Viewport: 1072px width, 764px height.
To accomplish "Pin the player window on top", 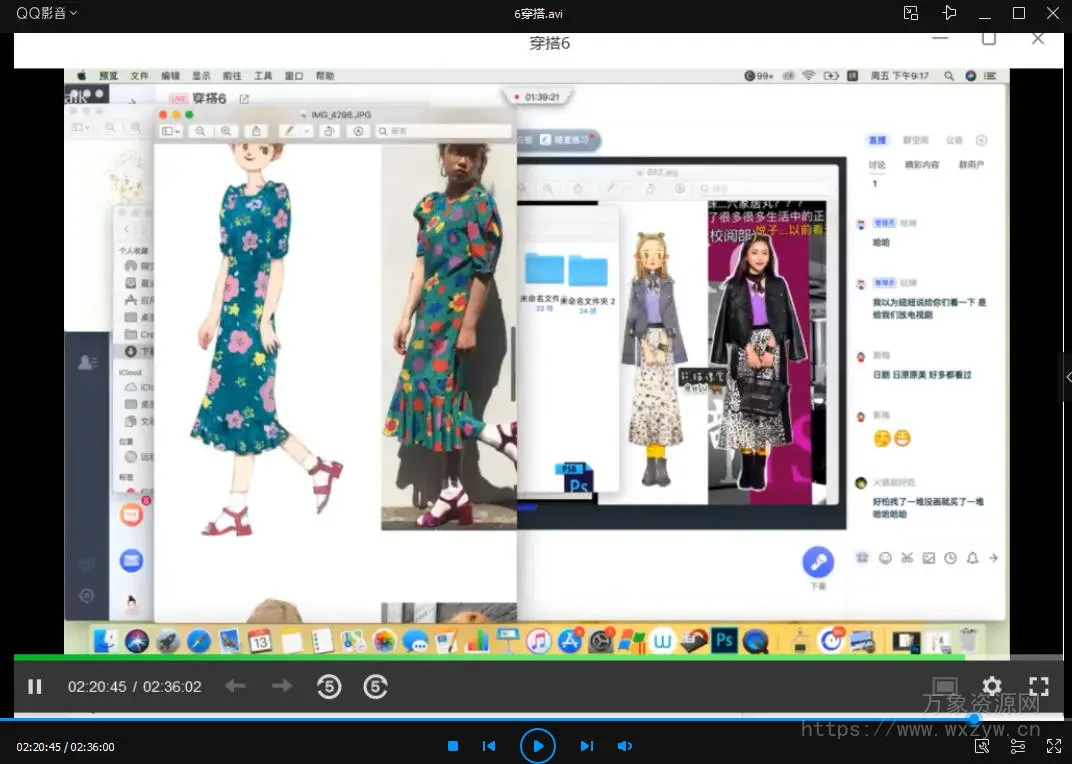I will click(x=949, y=13).
